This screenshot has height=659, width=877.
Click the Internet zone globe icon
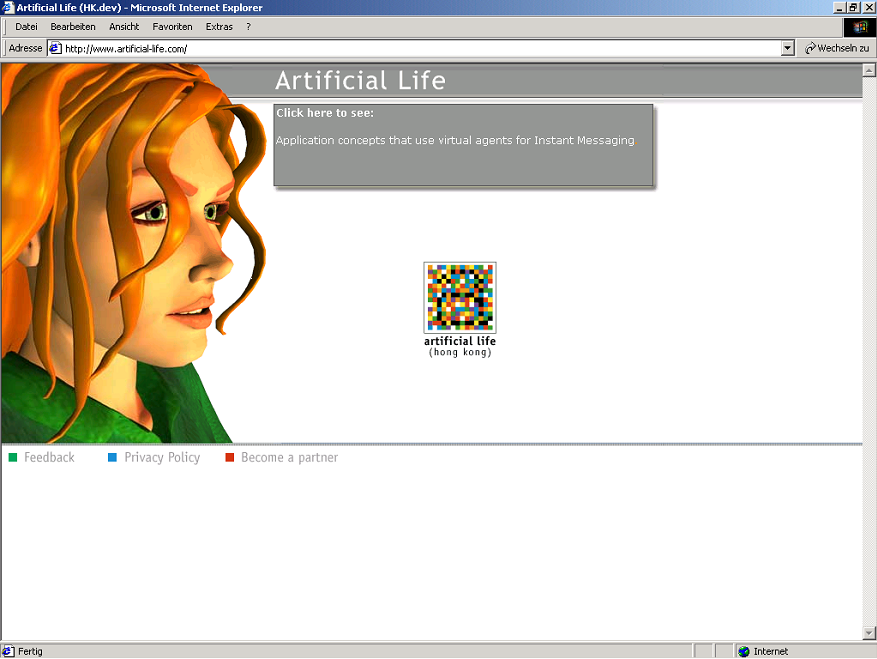pos(744,651)
